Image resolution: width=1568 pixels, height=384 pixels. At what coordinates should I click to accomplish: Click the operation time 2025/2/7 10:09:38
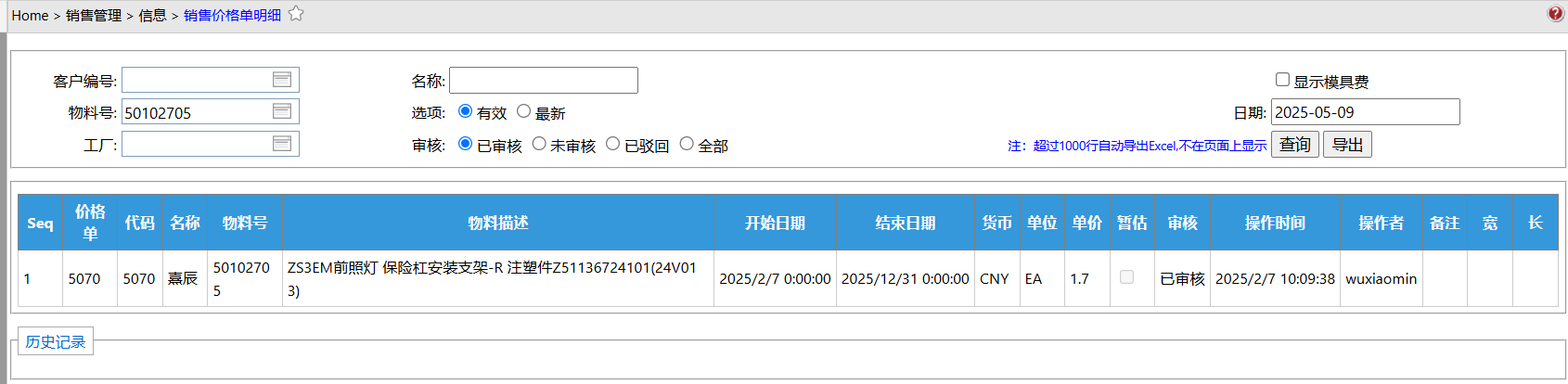(1276, 278)
